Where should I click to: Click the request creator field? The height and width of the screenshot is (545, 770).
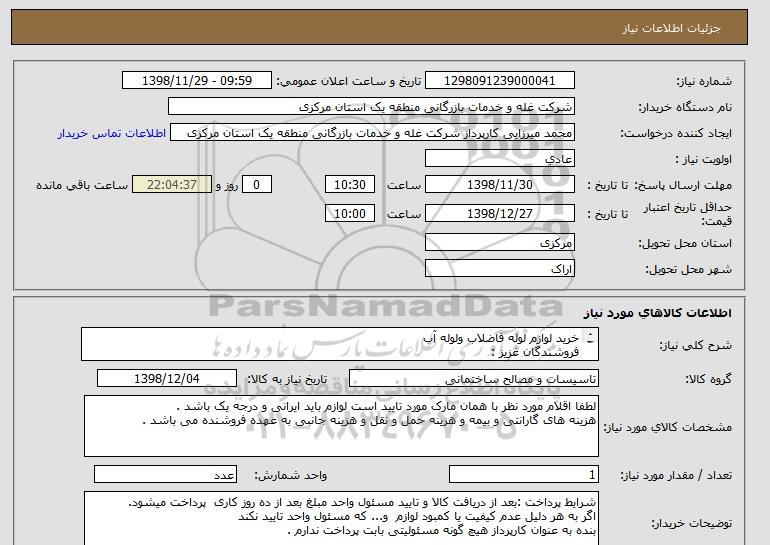(372, 133)
